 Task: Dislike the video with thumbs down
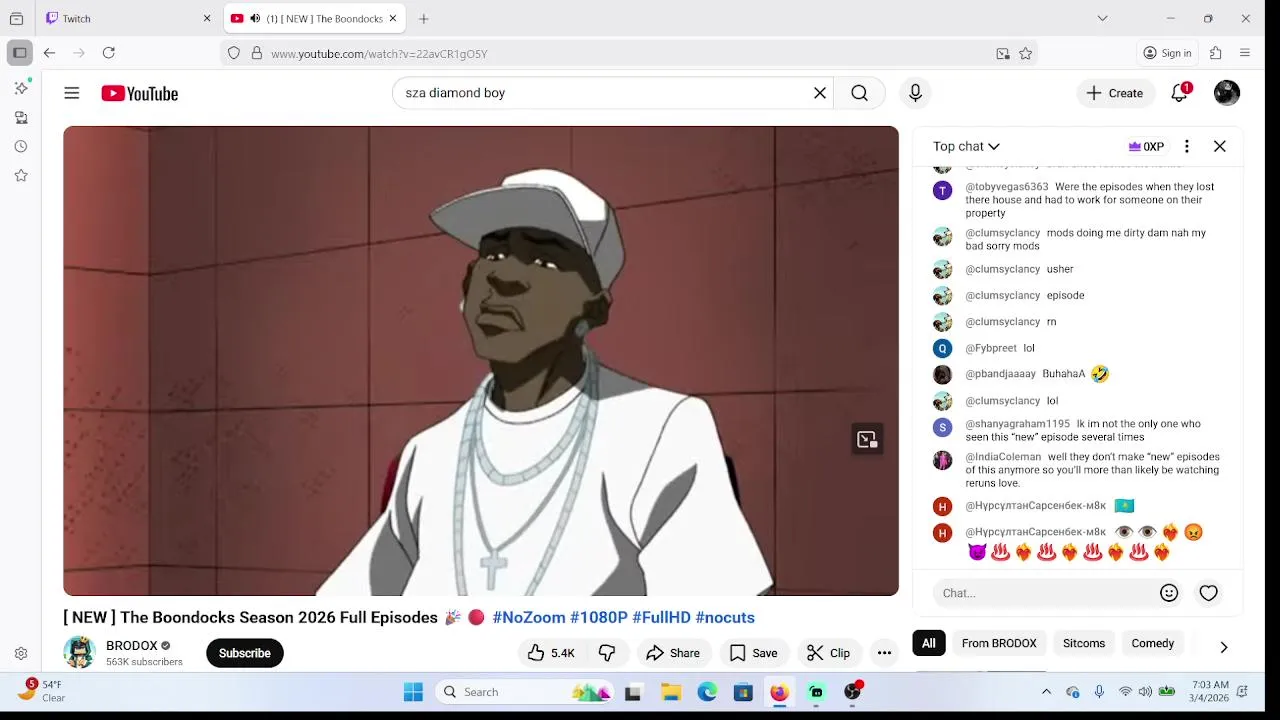click(607, 653)
